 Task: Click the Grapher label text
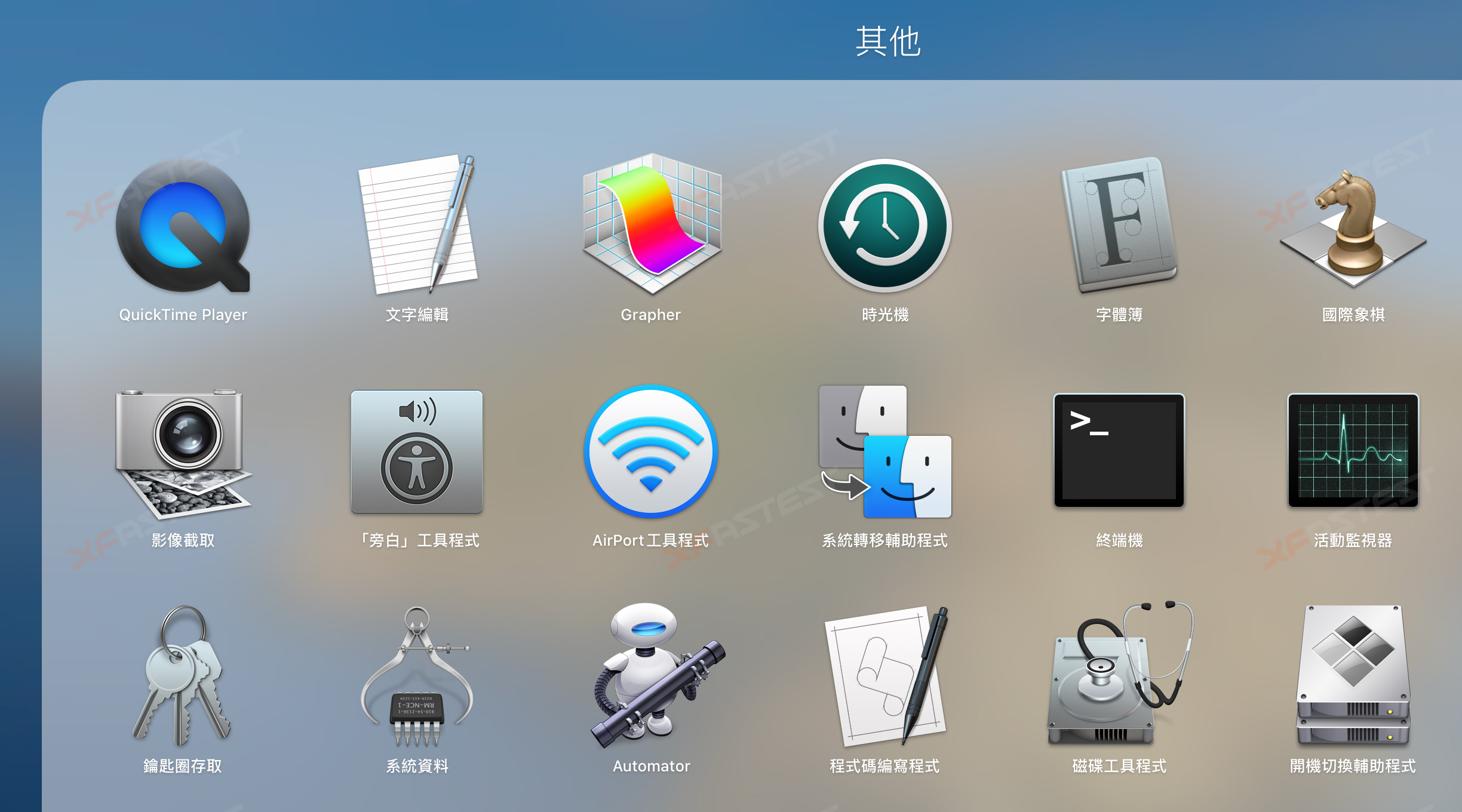point(651,315)
